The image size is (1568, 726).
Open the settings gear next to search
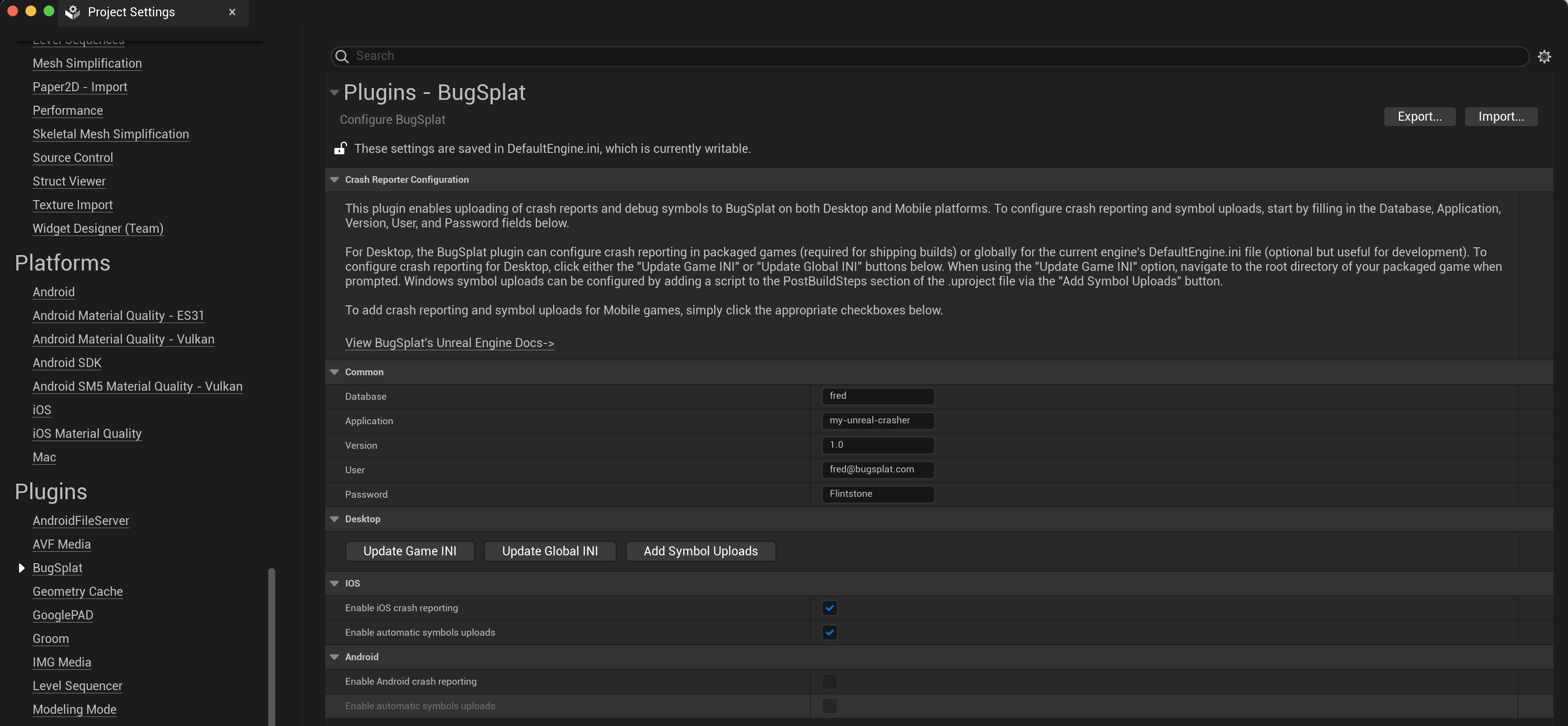click(x=1544, y=57)
